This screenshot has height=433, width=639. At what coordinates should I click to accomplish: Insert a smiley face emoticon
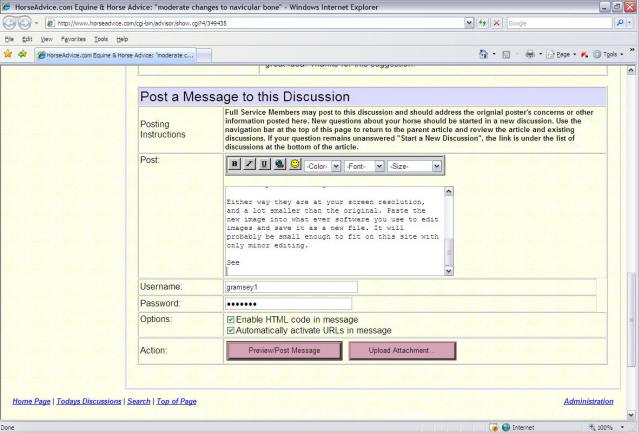click(295, 164)
